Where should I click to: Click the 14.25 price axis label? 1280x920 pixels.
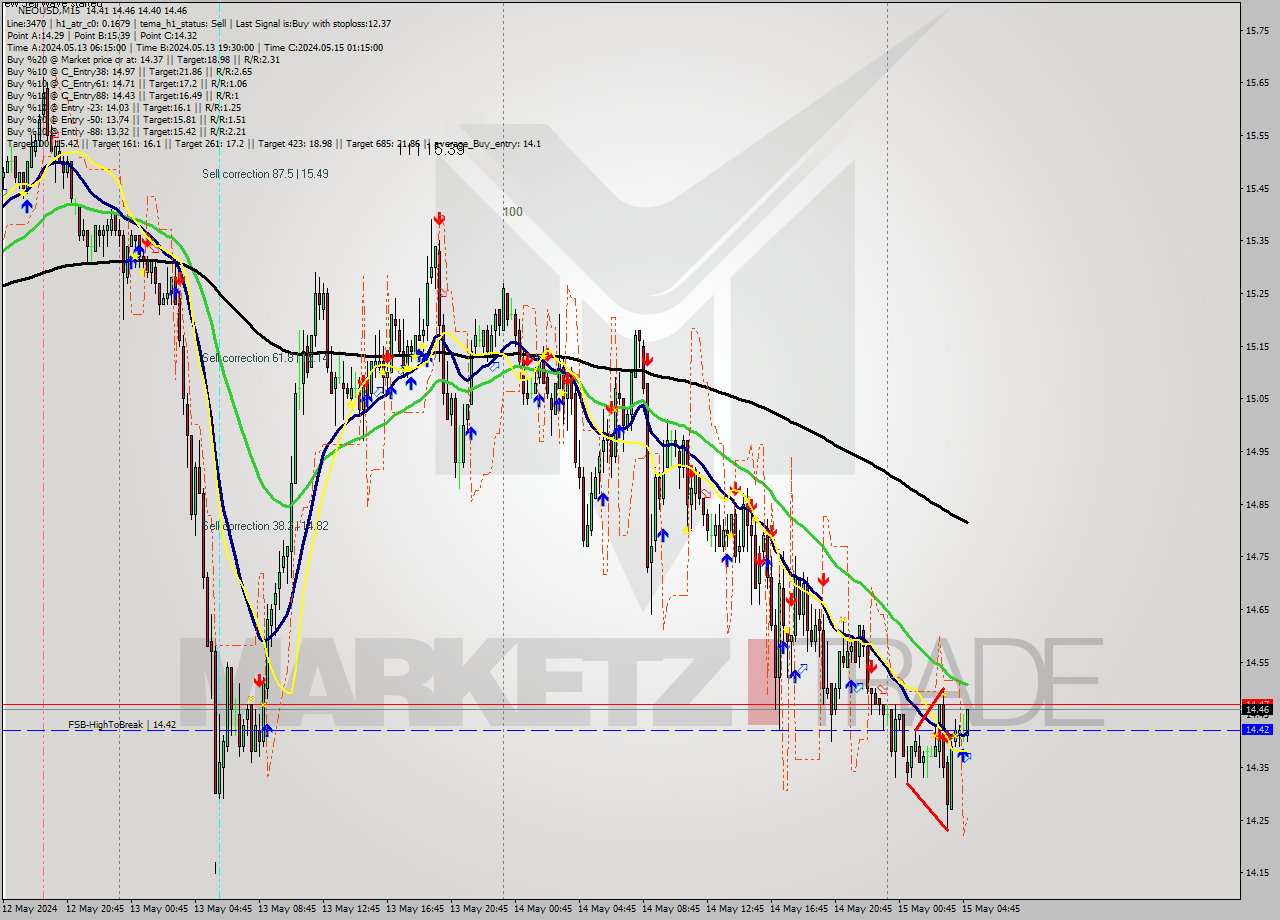(x=1257, y=820)
